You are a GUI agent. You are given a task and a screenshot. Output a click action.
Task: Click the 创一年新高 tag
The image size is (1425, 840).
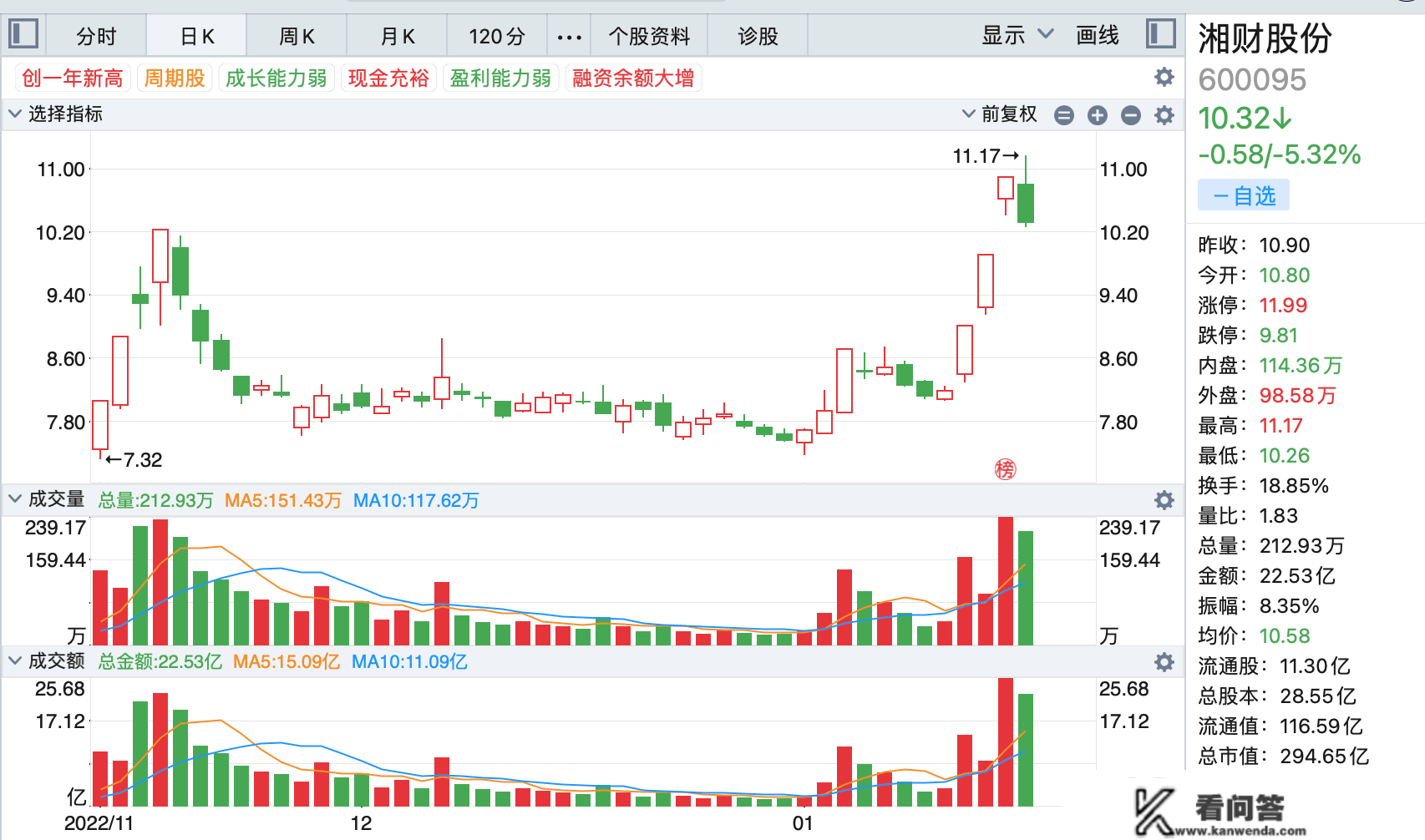(73, 78)
